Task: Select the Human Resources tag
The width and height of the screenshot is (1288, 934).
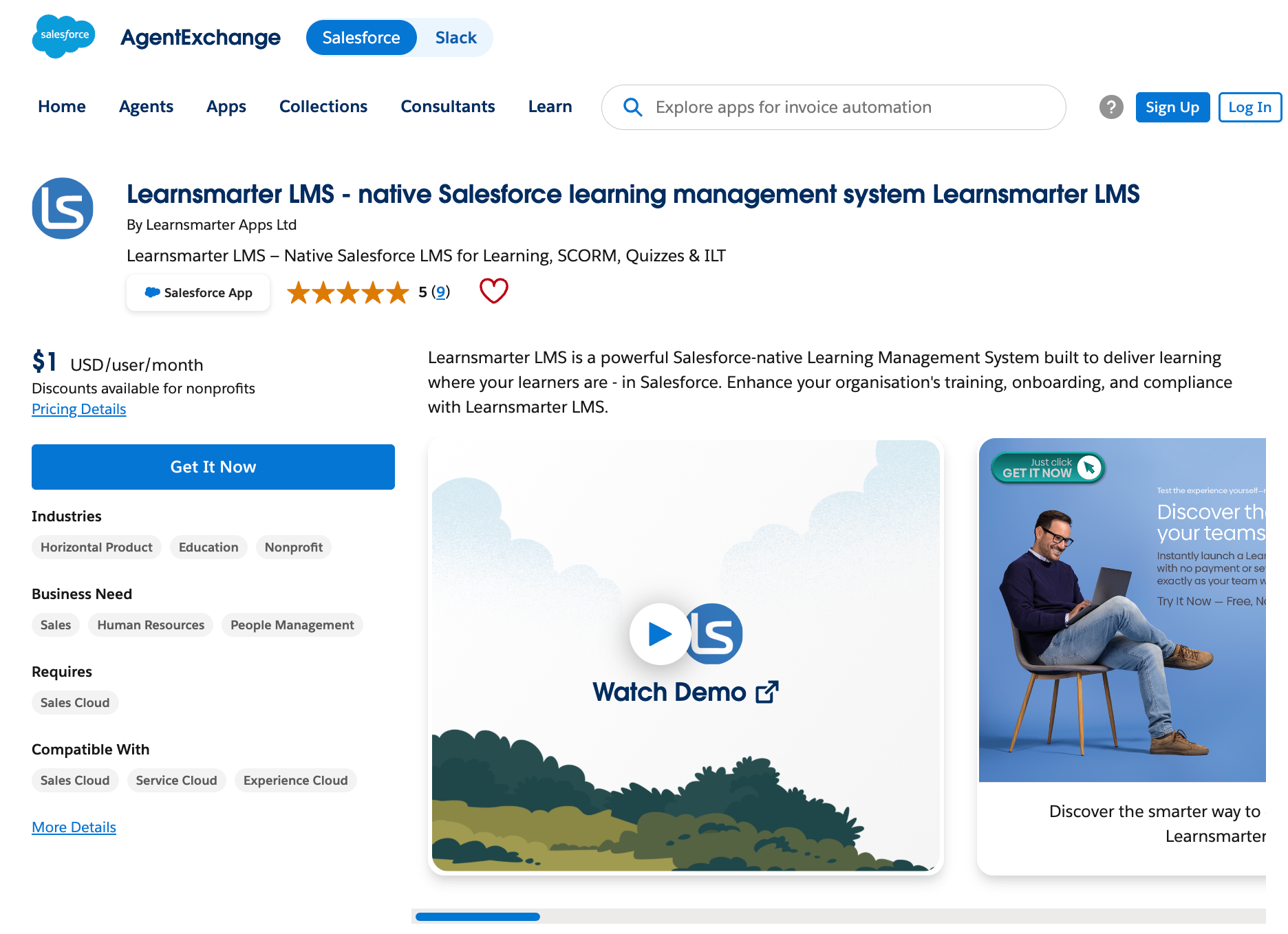Action: point(151,625)
